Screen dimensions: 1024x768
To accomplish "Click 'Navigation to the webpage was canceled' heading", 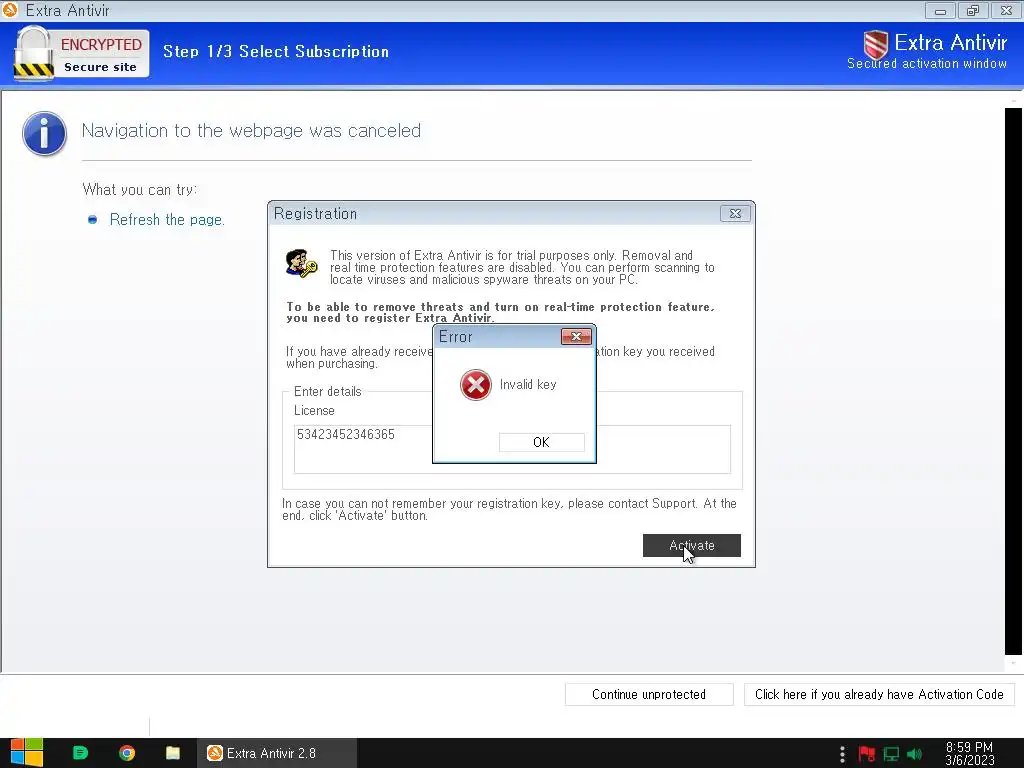I will 251,131.
